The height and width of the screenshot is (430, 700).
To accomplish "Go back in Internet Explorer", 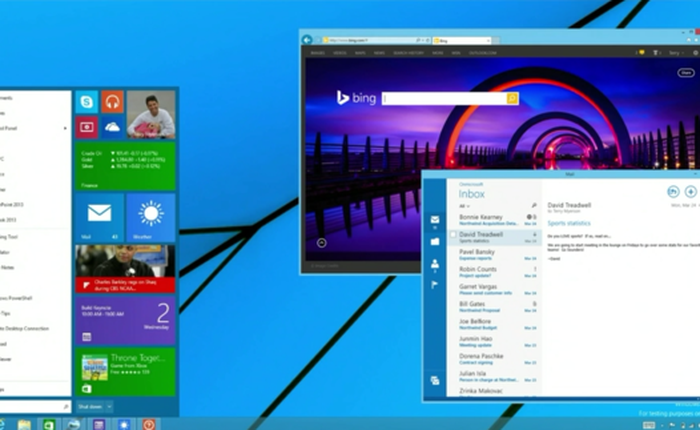I will [307, 40].
